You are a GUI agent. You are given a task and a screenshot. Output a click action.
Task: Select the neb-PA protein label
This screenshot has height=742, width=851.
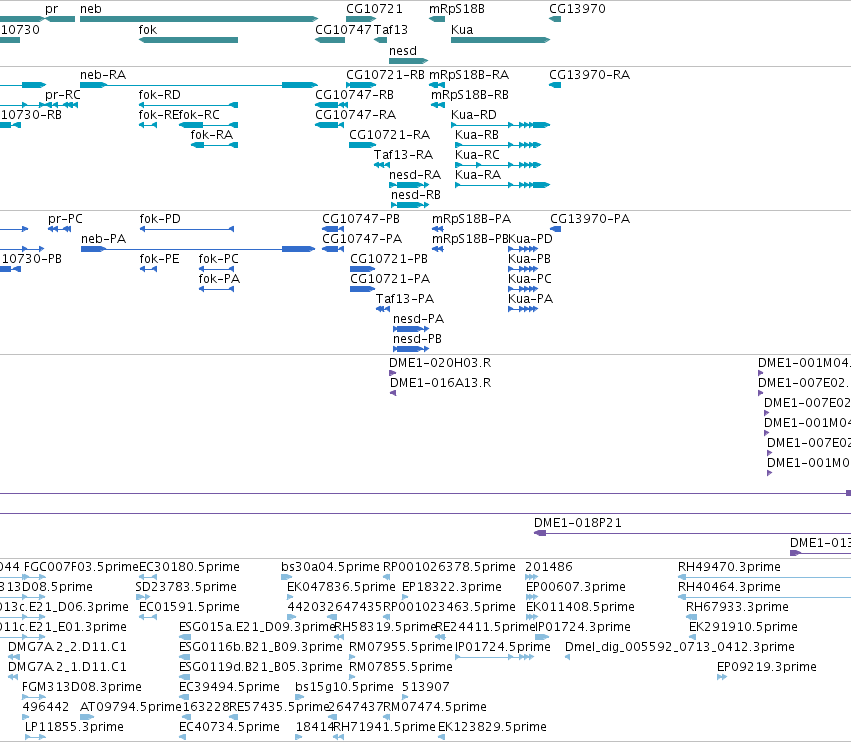point(104,239)
